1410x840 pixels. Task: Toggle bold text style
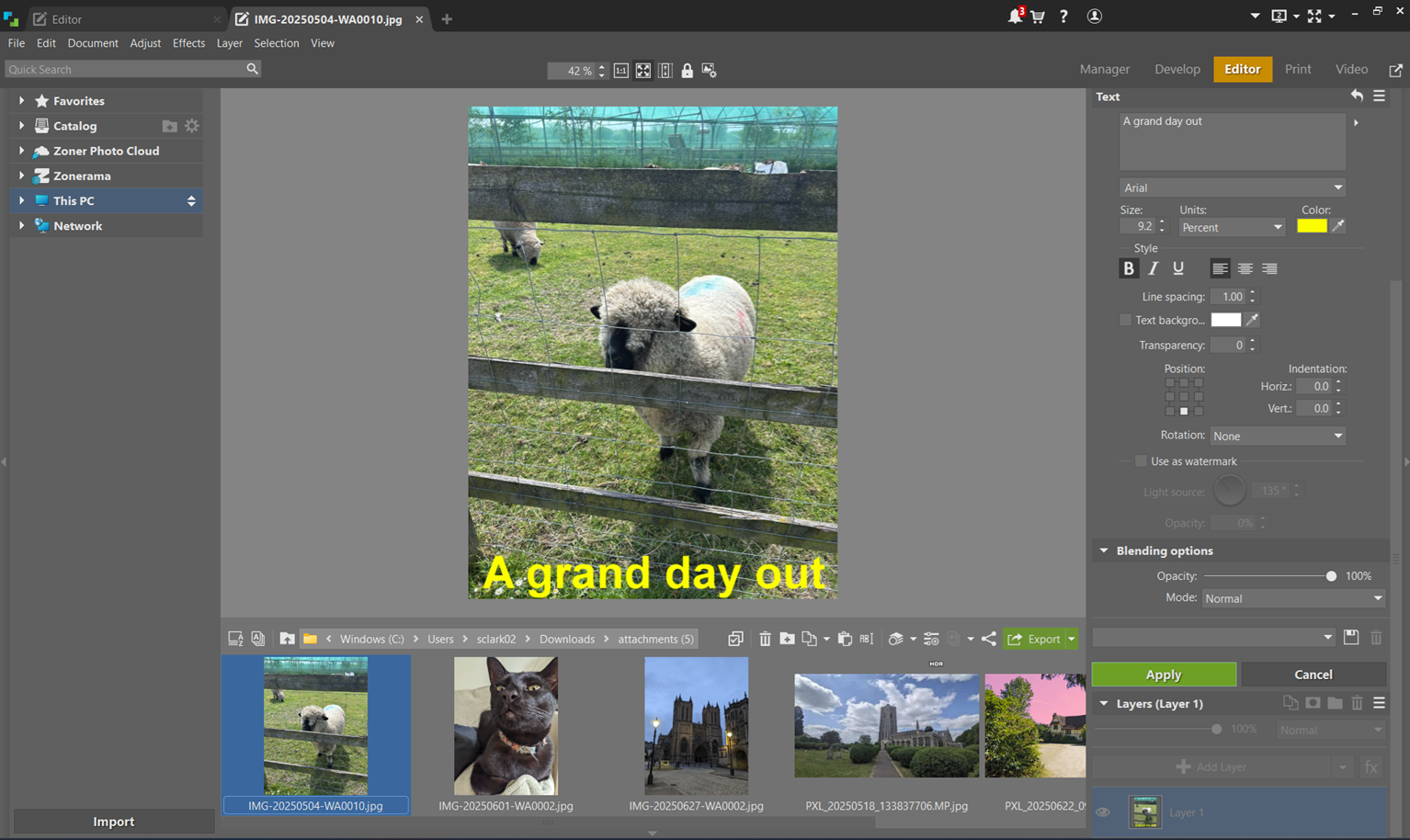[1129, 268]
